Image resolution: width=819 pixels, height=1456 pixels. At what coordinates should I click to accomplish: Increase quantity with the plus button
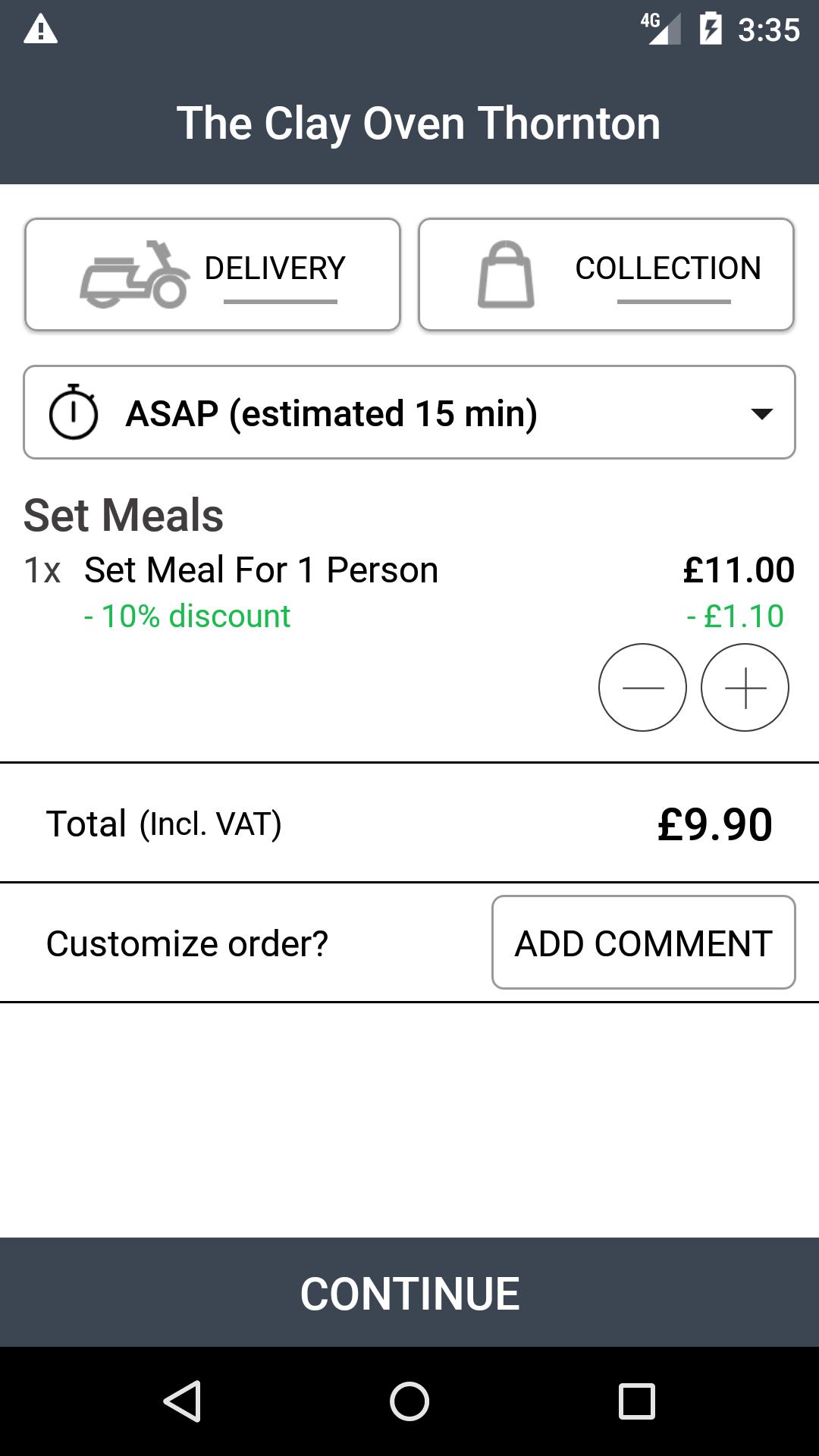coord(745,688)
